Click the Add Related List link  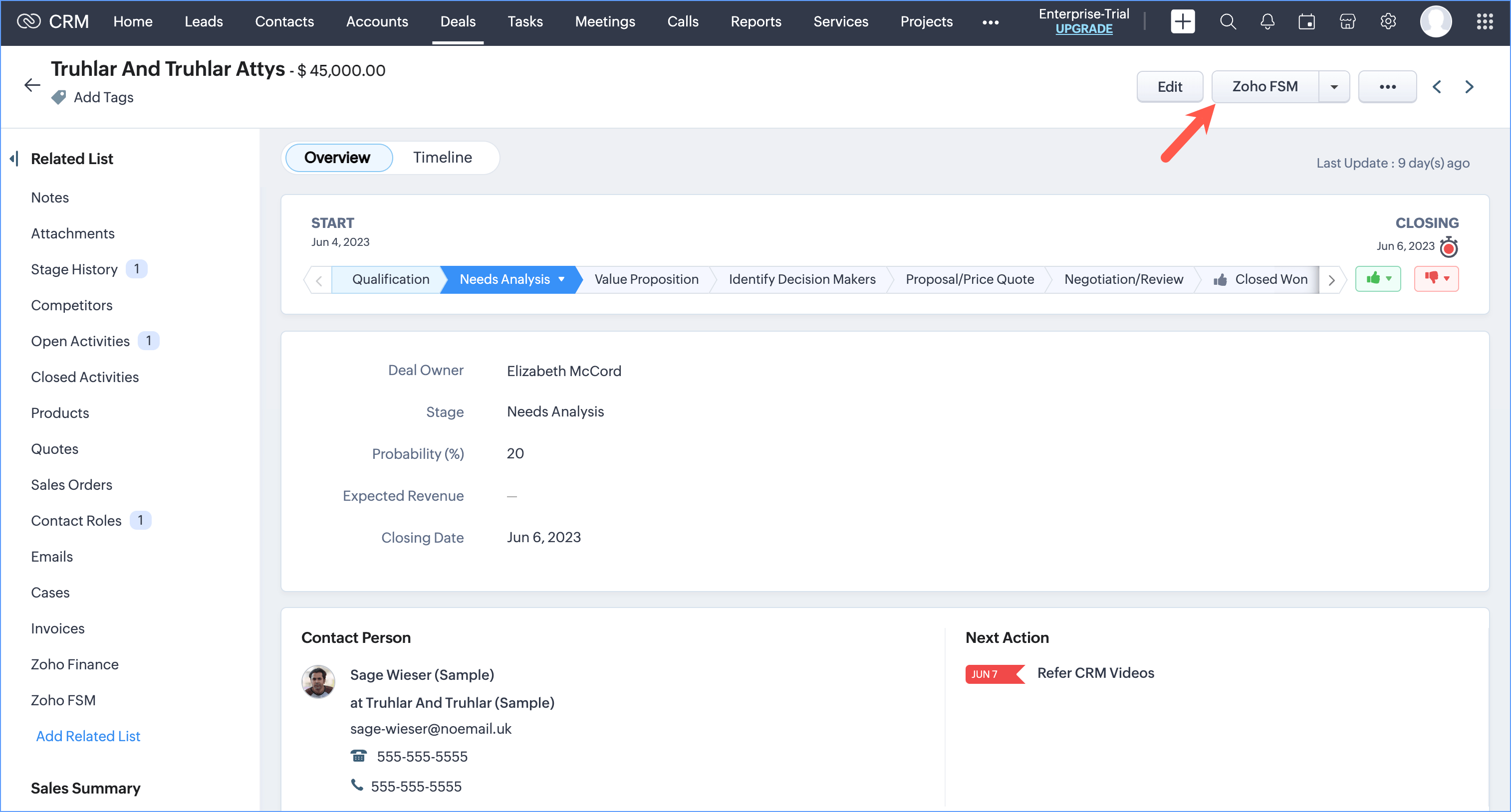[88, 736]
